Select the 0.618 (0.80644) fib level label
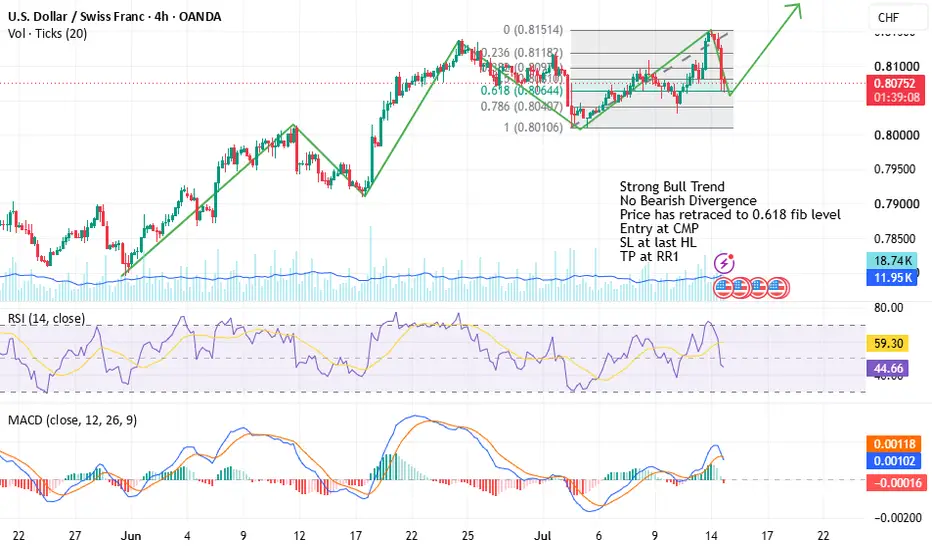Viewport: 932px width, 550px height. pyautogui.click(x=521, y=90)
